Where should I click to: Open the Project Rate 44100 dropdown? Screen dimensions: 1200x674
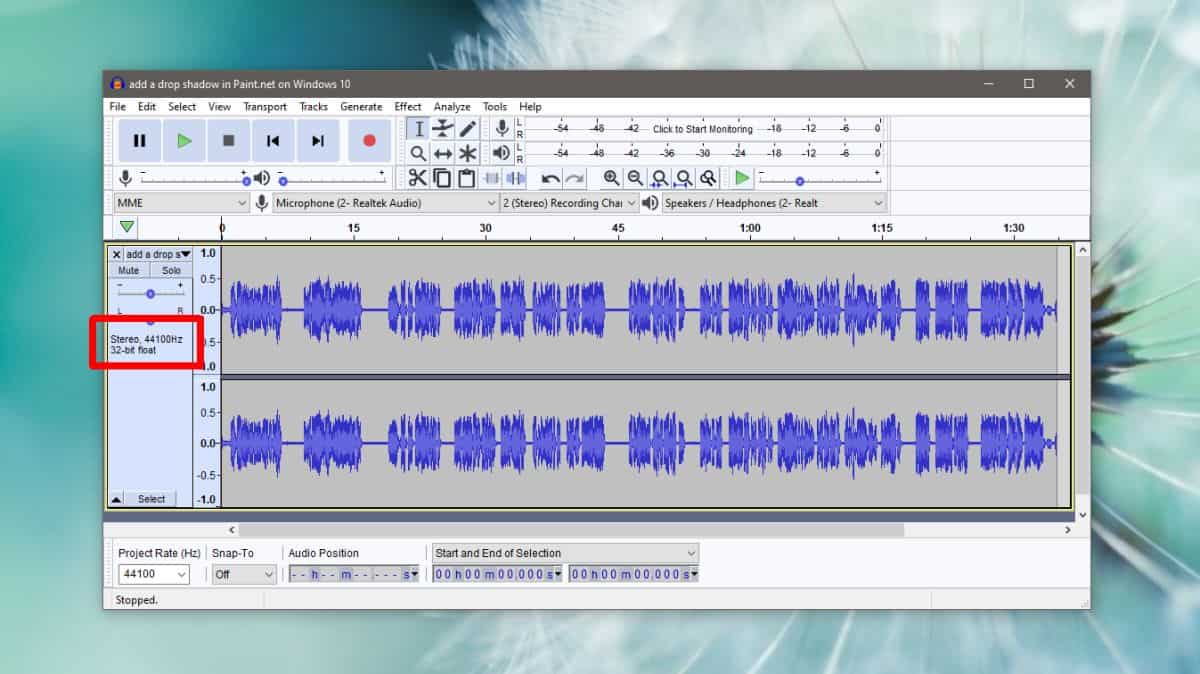coord(153,574)
